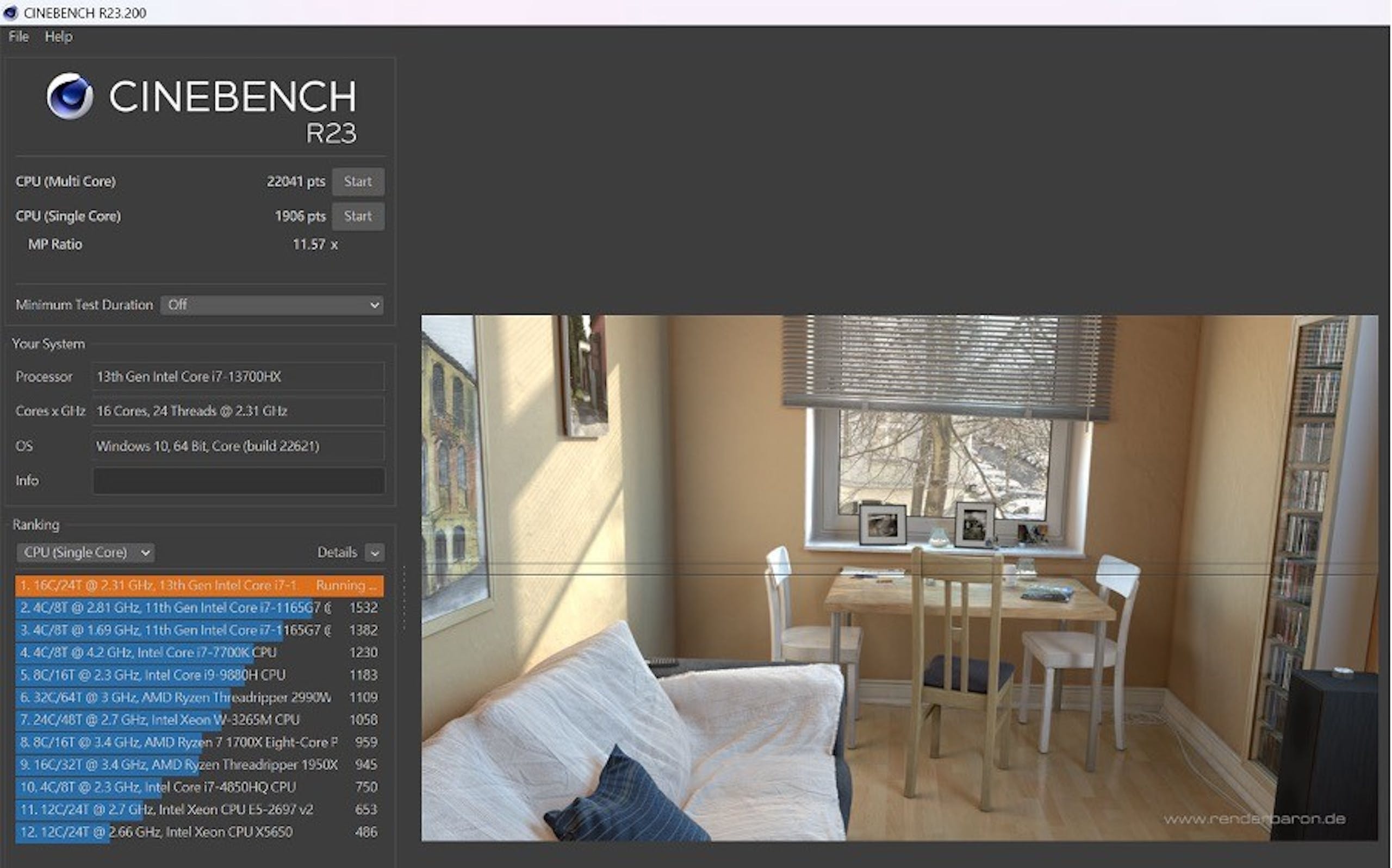
Task: Select ranking row 4C/8T @ 1.69 GHz i7-1165G7
Action: pyautogui.click(x=199, y=630)
